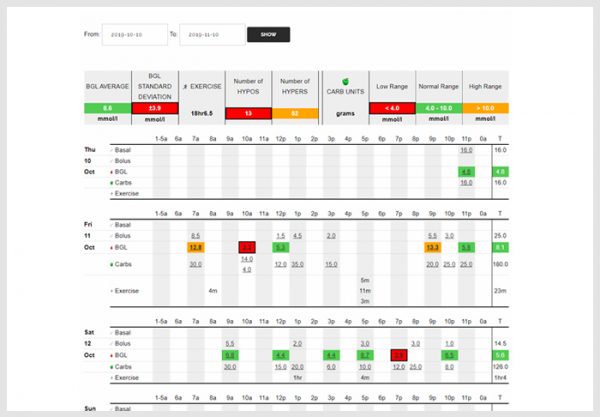Viewport: 600px width, 417px height.
Task: Click the Basal row label for Thu 10 Oct
Action: click(x=122, y=150)
